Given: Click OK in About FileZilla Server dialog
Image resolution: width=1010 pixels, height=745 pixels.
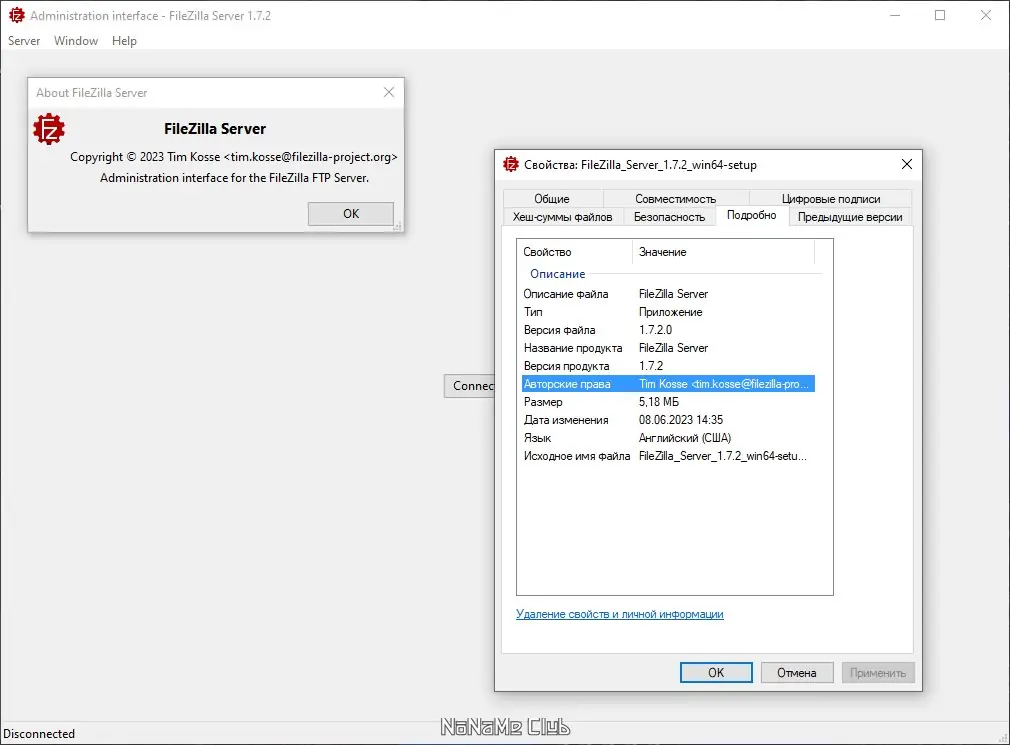Looking at the screenshot, I should 351,214.
